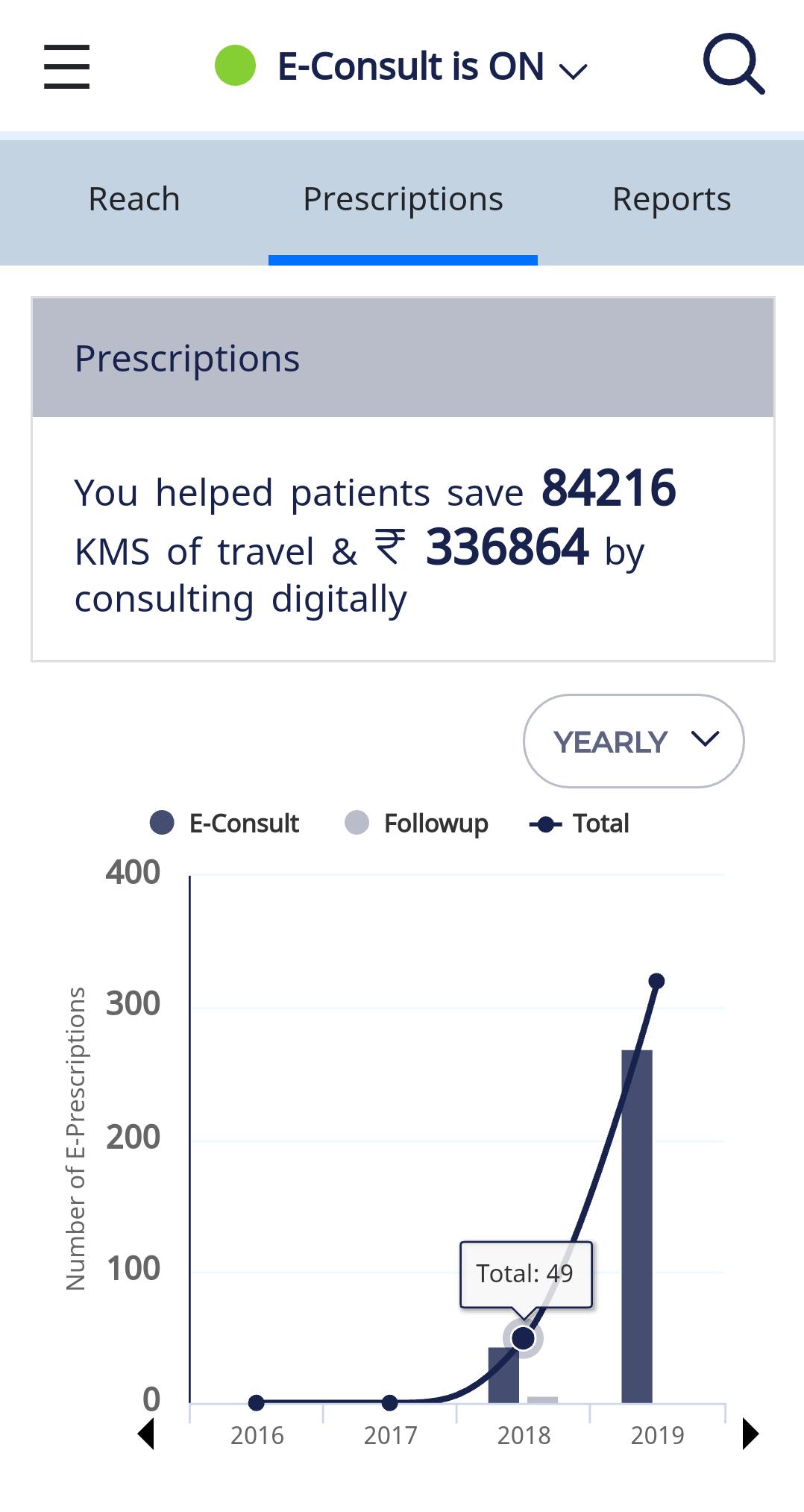Toggle E-Consult series in legend

(224, 824)
